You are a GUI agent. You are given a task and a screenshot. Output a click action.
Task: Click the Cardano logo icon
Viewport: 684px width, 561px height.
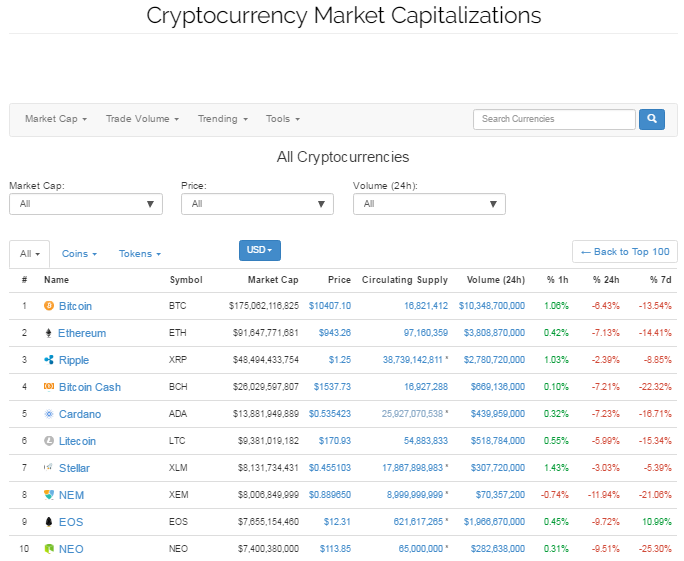click(x=49, y=414)
